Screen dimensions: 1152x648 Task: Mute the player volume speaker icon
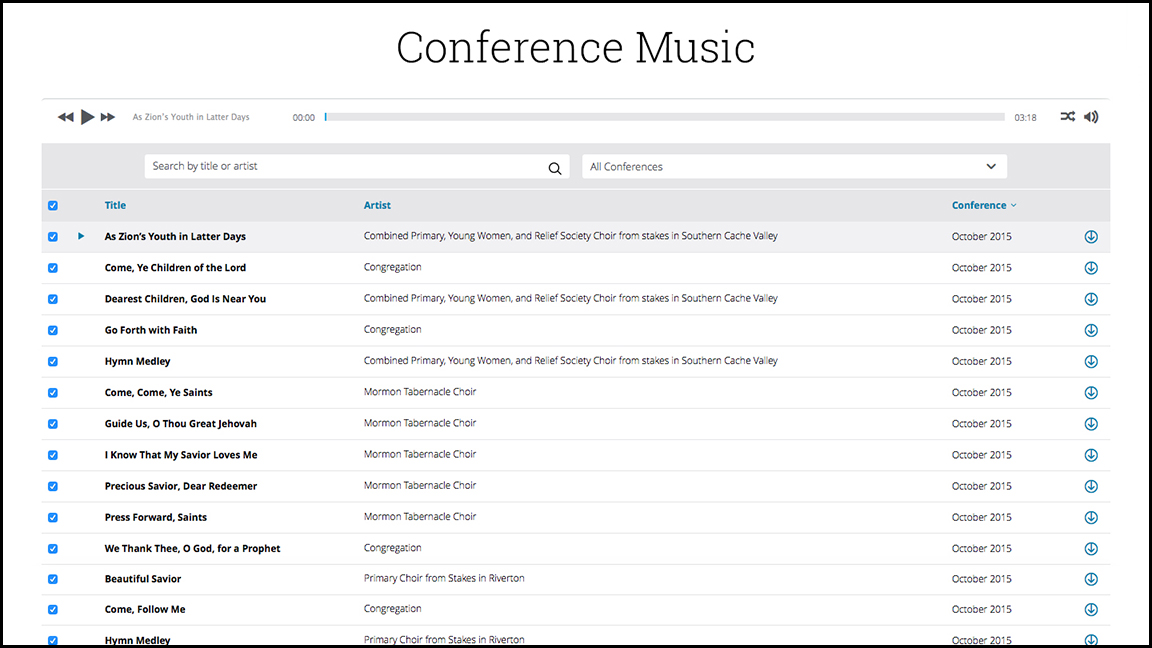click(1091, 117)
